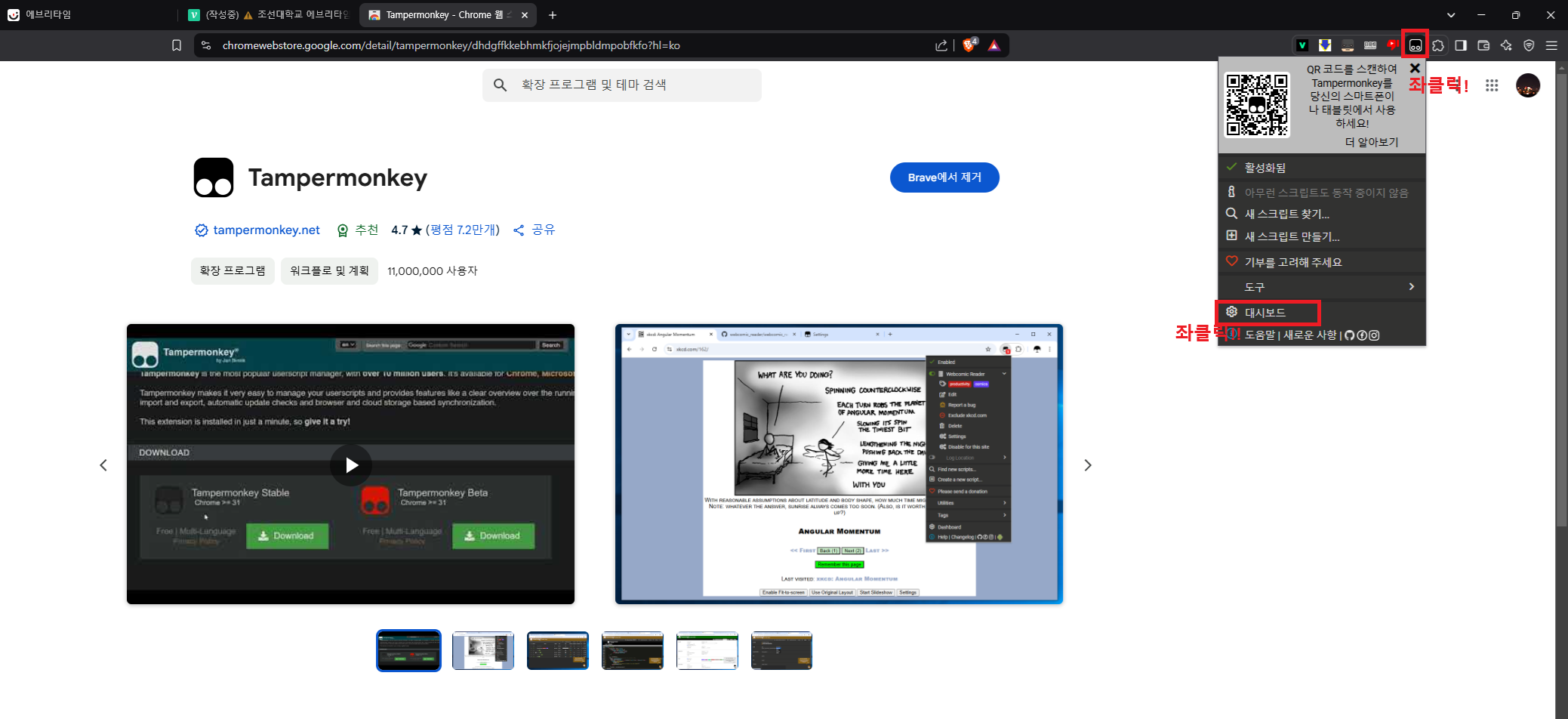Expand the 도구 submenu arrow
The height and width of the screenshot is (719, 1568).
[x=1411, y=287]
